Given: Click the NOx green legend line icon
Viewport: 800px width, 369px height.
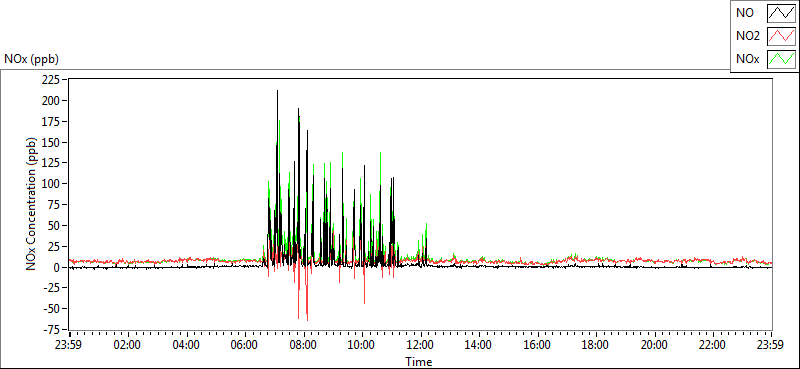Looking at the screenshot, I should point(781,59).
